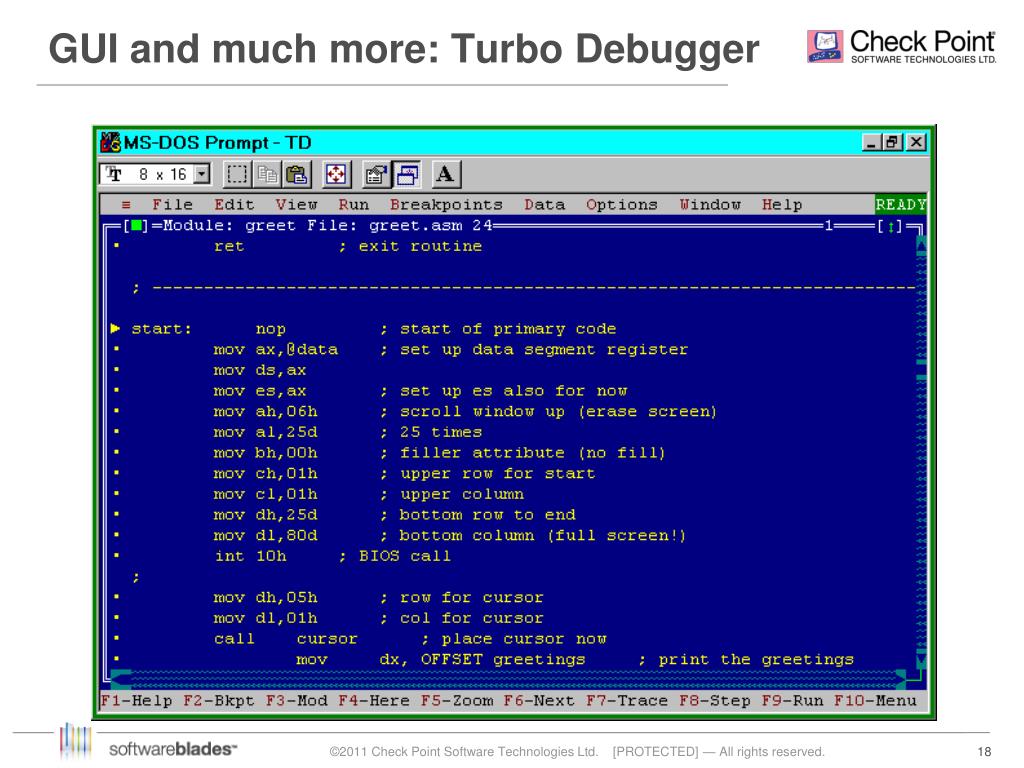1024x768 pixels.
Task: Click the 'mov ch,01h' code line
Action: (x=404, y=474)
